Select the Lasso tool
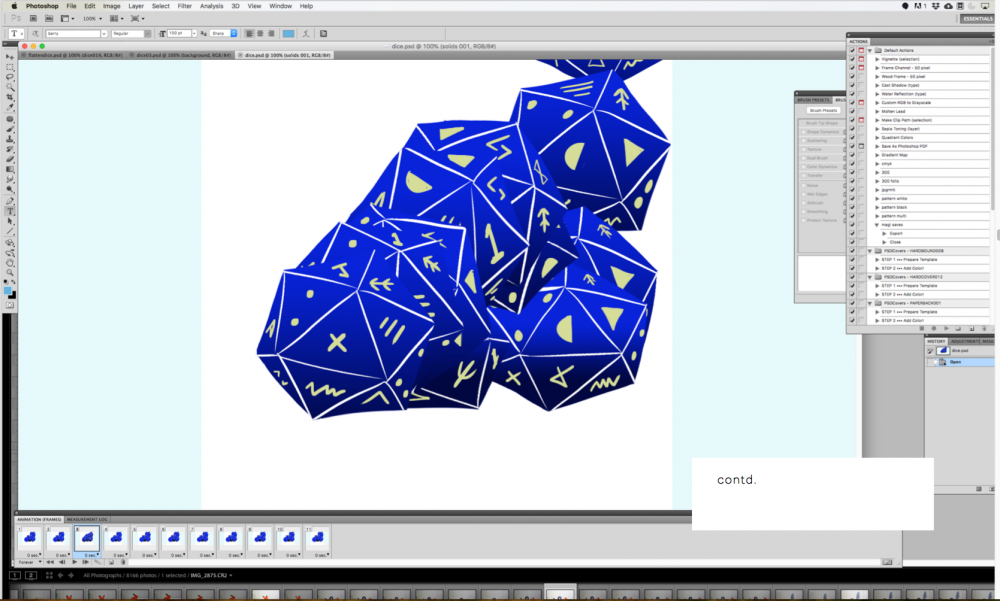This screenshot has width=1000, height=601. (x=10, y=77)
